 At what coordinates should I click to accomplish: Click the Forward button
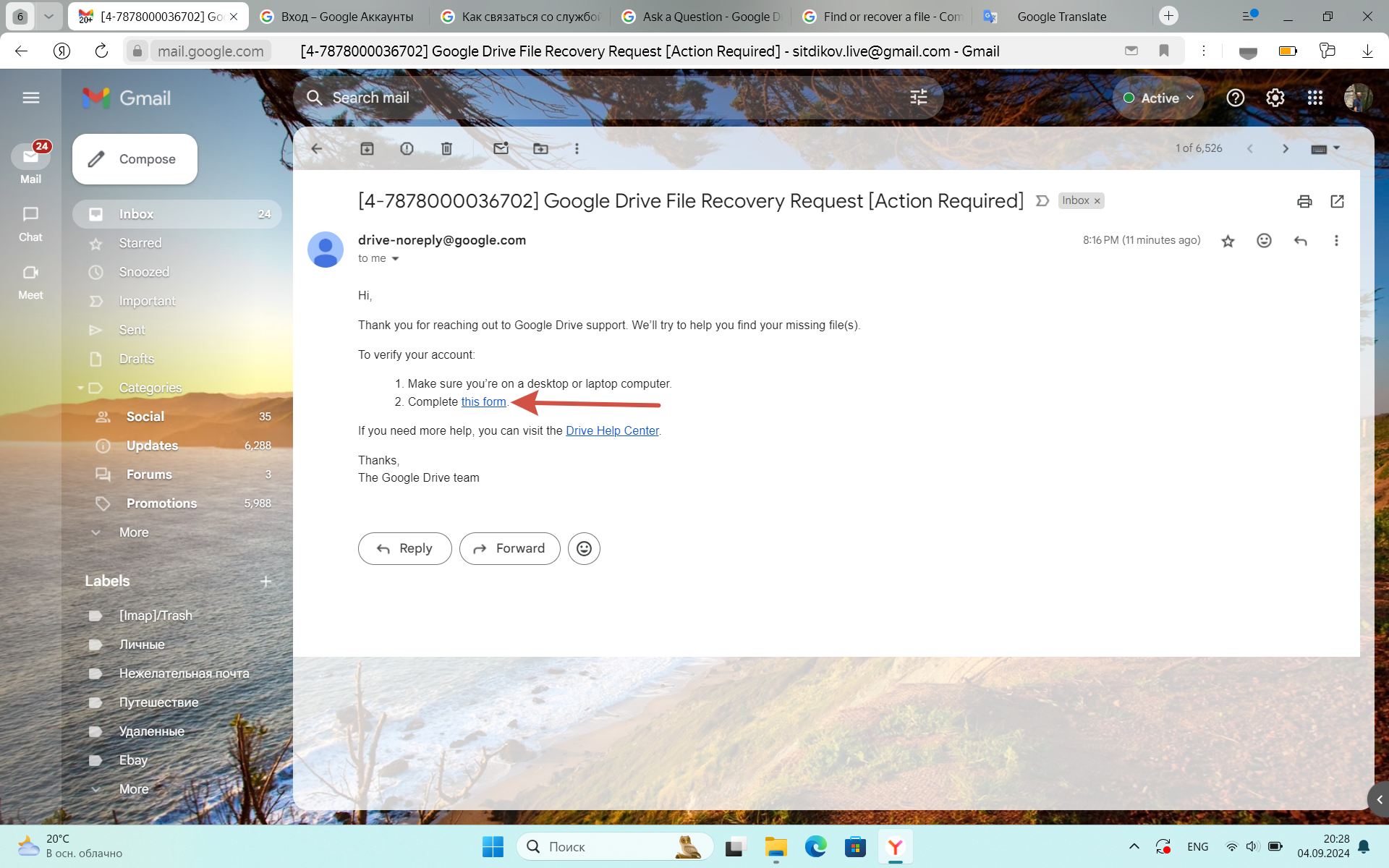(509, 548)
